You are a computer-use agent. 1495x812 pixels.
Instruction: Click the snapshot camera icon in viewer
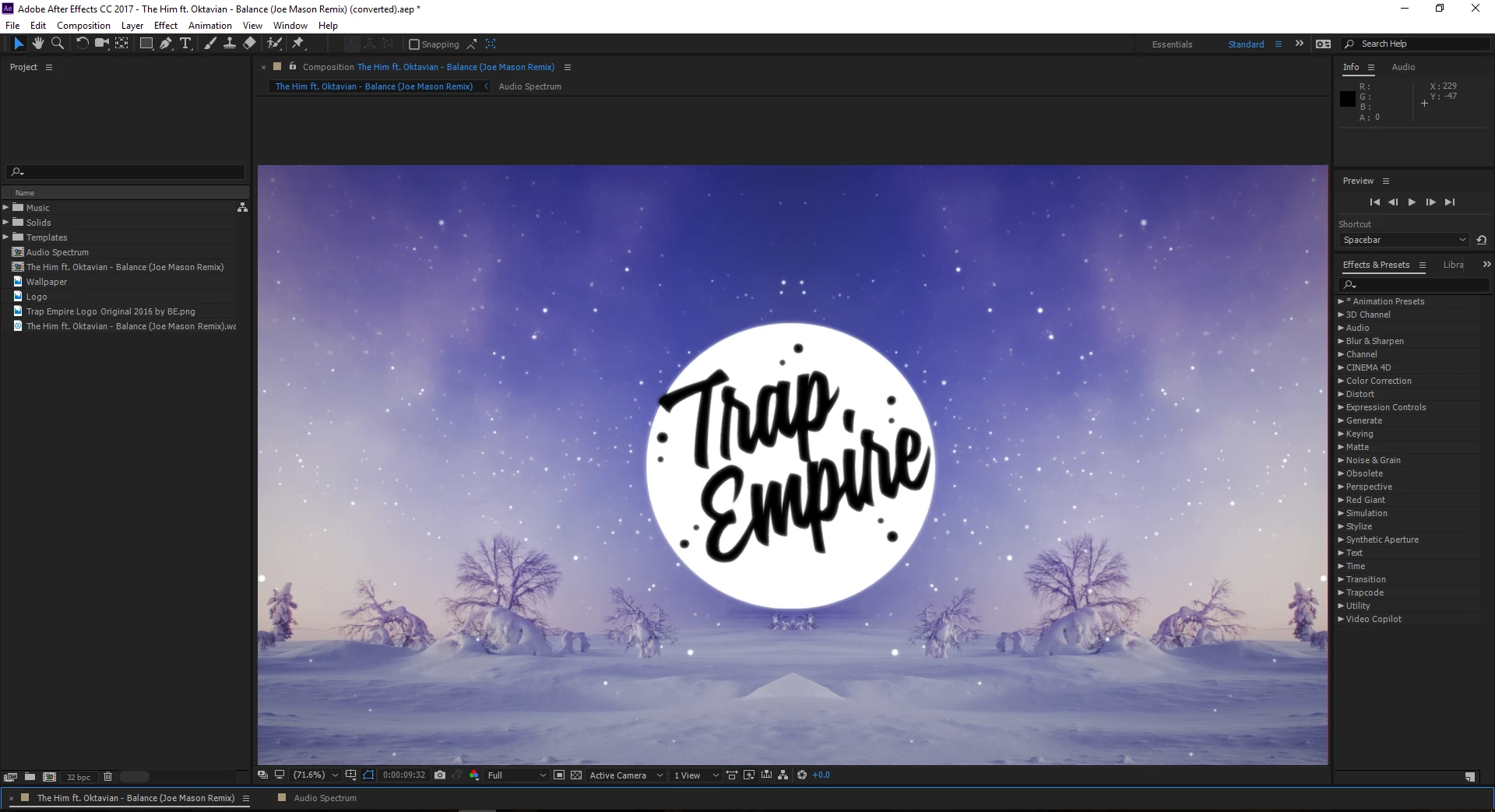coord(440,775)
